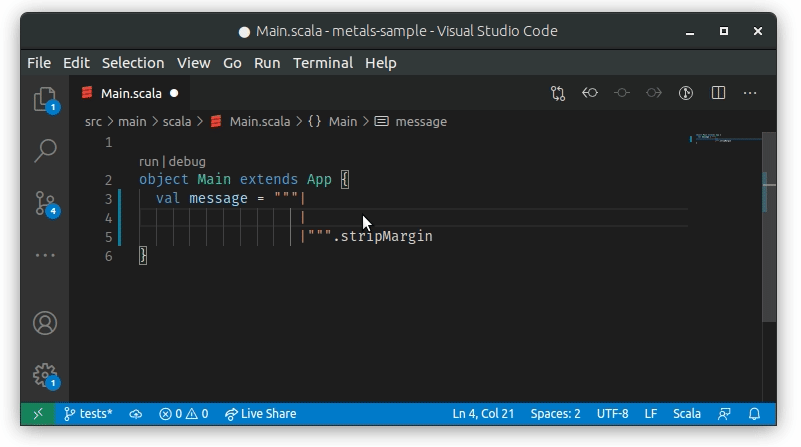Image resolution: width=801 pixels, height=447 pixels.
Task: Toggle notifications bell in status bar
Action: pos(754,414)
